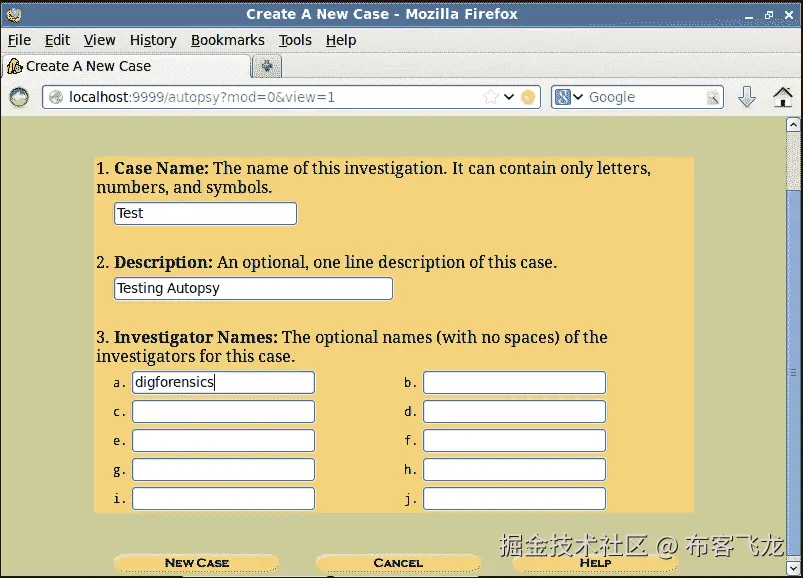
Task: Go to the Home page icon
Action: tap(783, 97)
